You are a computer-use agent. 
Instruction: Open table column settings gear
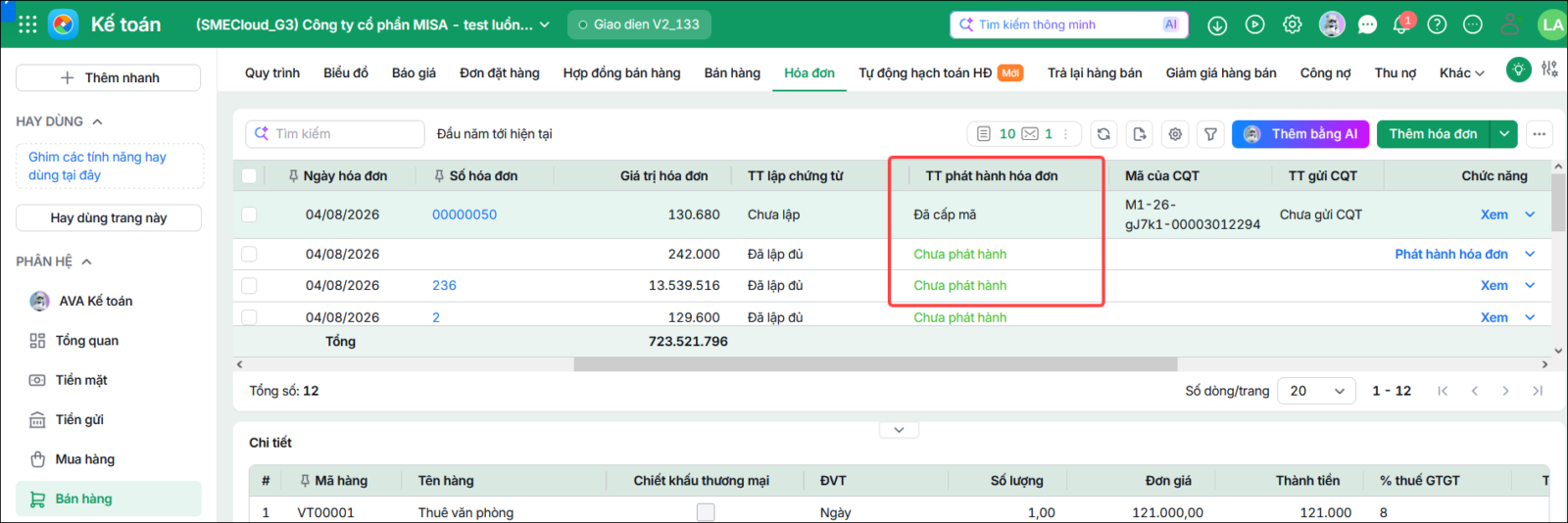pyautogui.click(x=1175, y=134)
